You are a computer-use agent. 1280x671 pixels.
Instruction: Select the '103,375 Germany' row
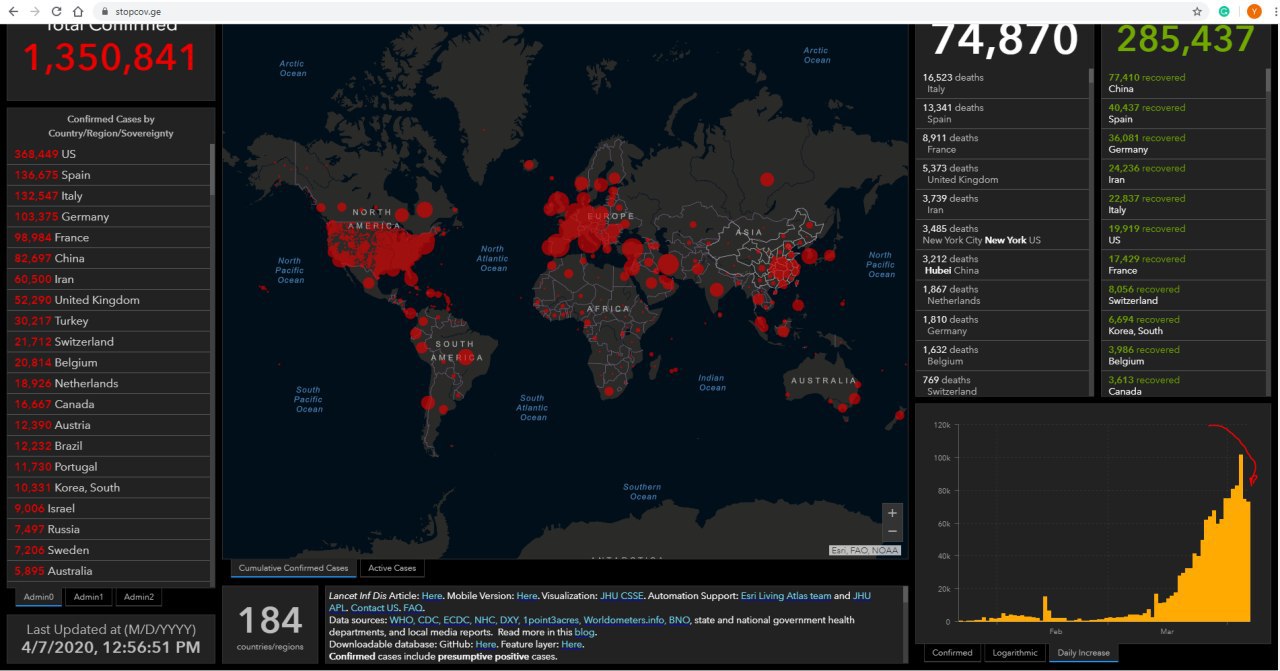(110, 217)
